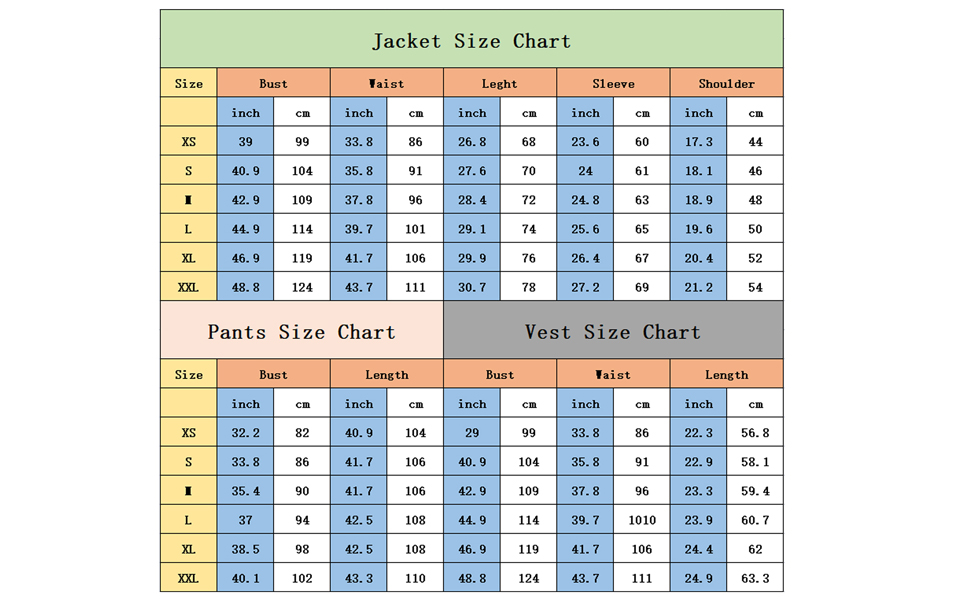Click the pants XS bust 32.2 inch cell
The width and height of the screenshot is (970, 600).
tap(246, 432)
